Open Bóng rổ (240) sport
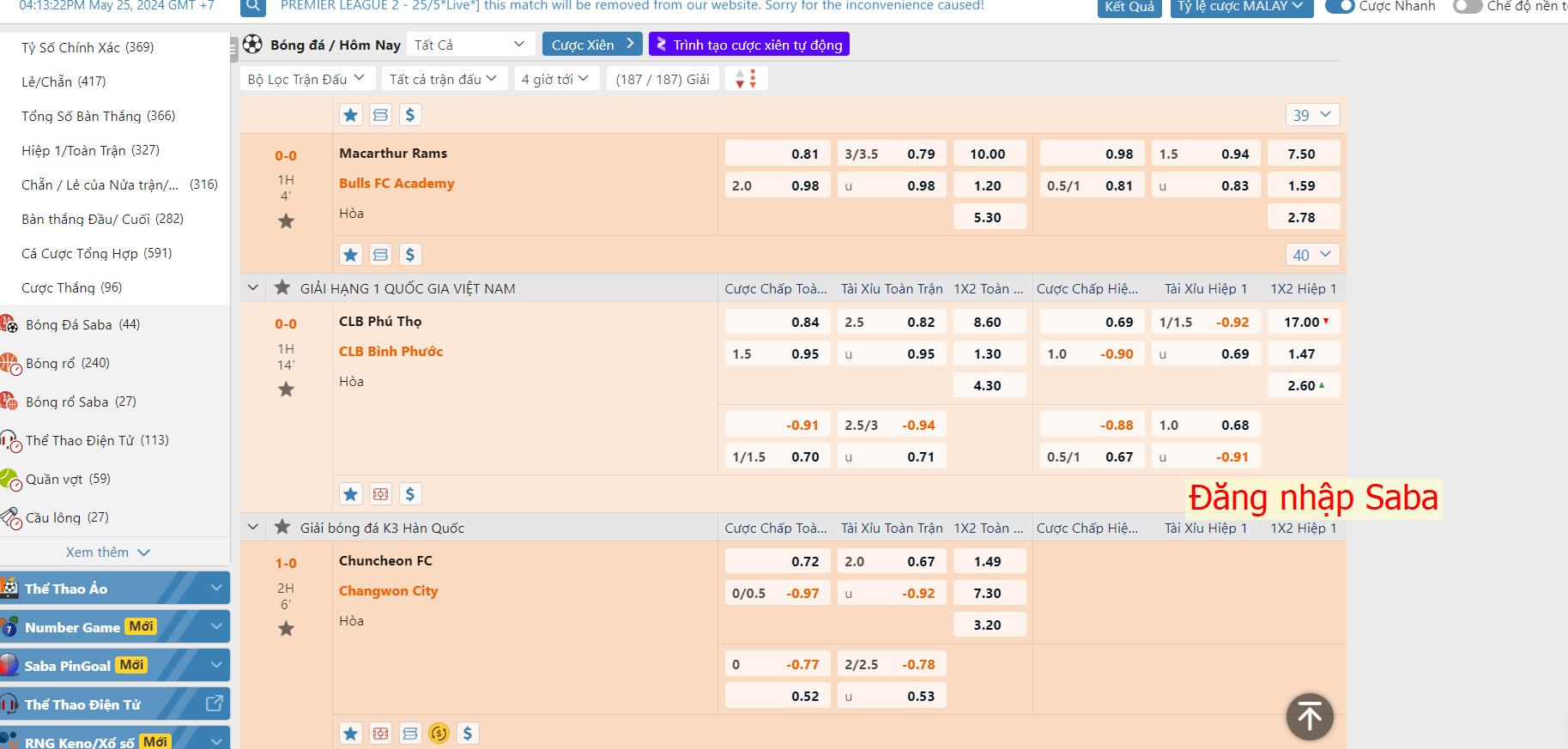Image resolution: width=1568 pixels, height=749 pixels. [67, 363]
